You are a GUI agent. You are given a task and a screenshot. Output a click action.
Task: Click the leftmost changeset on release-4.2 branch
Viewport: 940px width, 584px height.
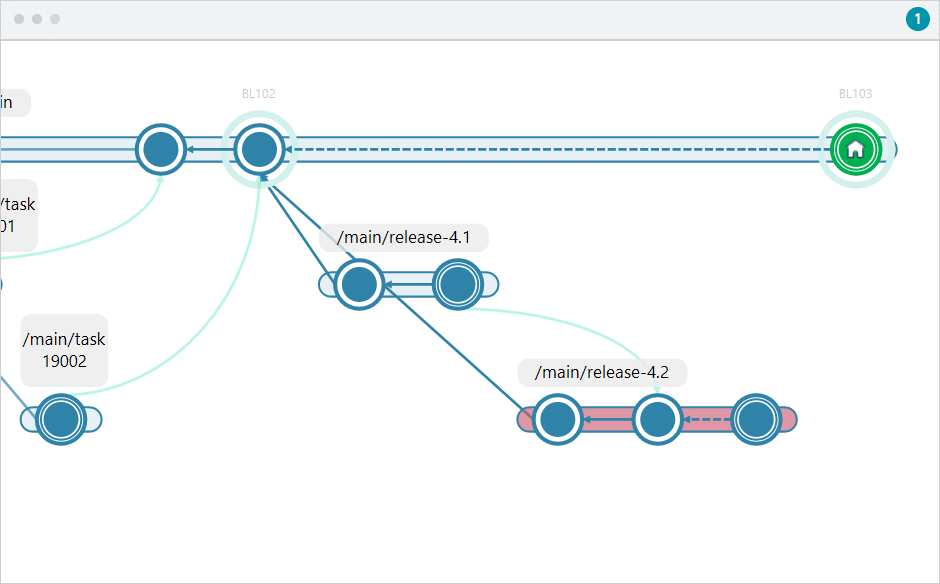[558, 419]
